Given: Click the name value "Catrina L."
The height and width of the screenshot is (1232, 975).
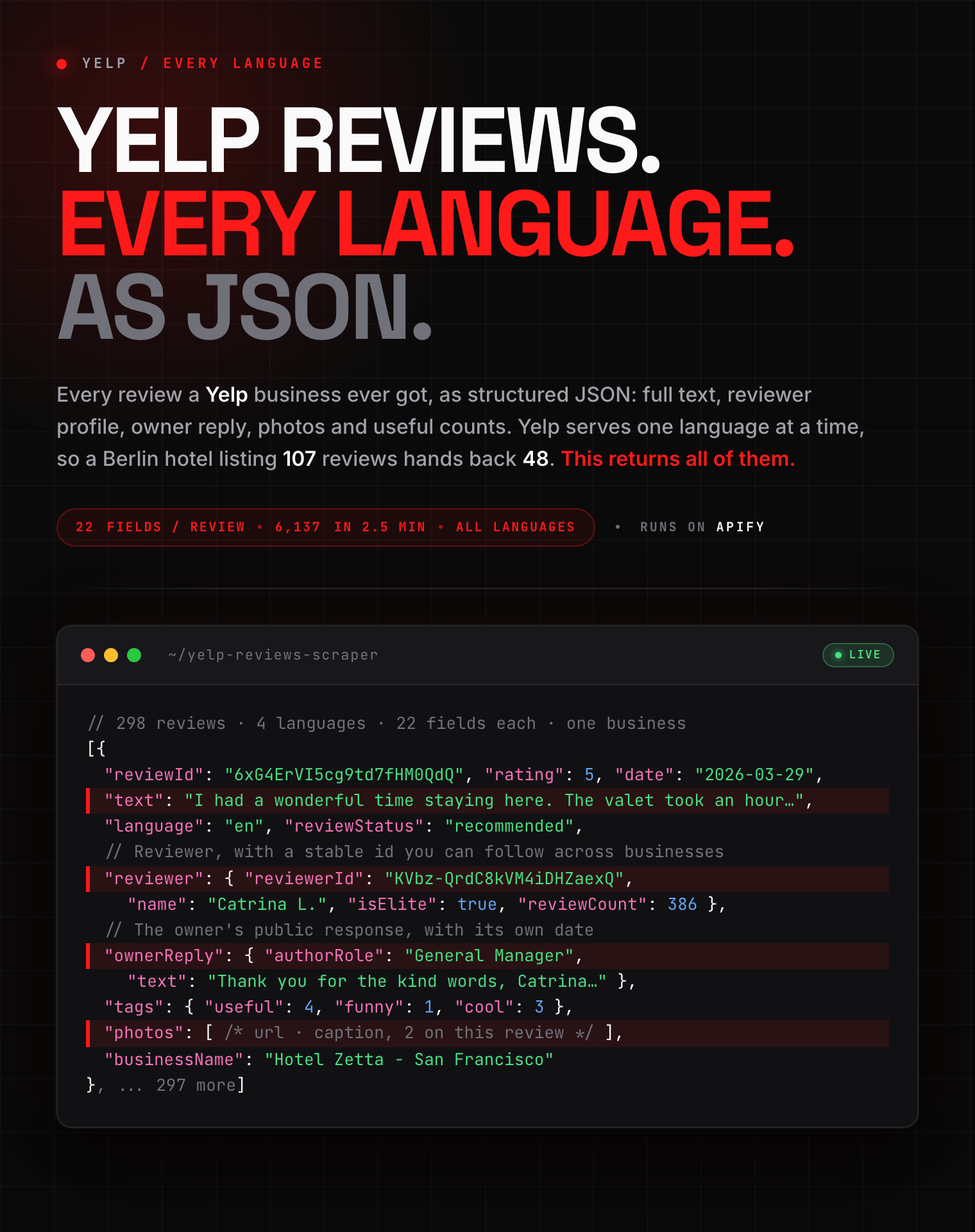Looking at the screenshot, I should pyautogui.click(x=267, y=904).
